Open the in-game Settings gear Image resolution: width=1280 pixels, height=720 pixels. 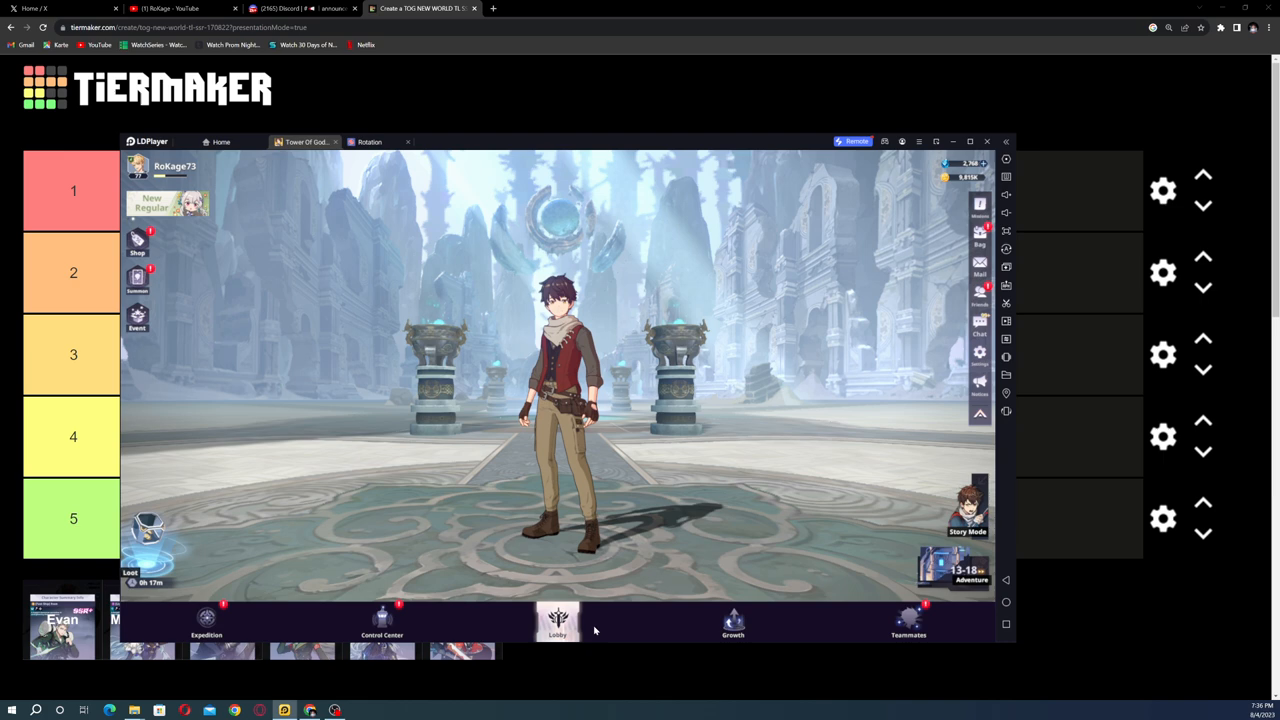click(980, 354)
